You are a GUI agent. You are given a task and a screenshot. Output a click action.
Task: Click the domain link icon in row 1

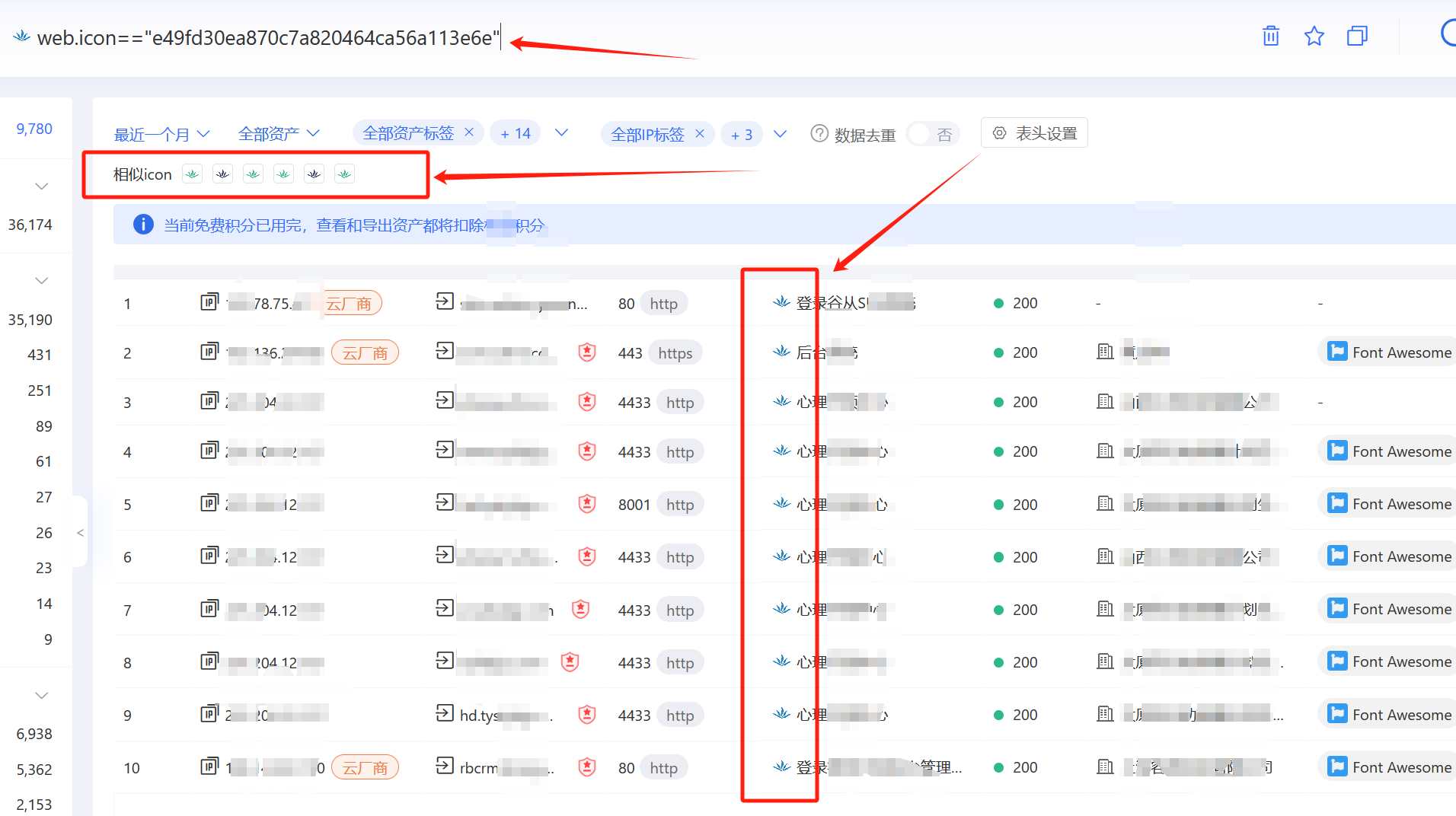pyautogui.click(x=445, y=301)
